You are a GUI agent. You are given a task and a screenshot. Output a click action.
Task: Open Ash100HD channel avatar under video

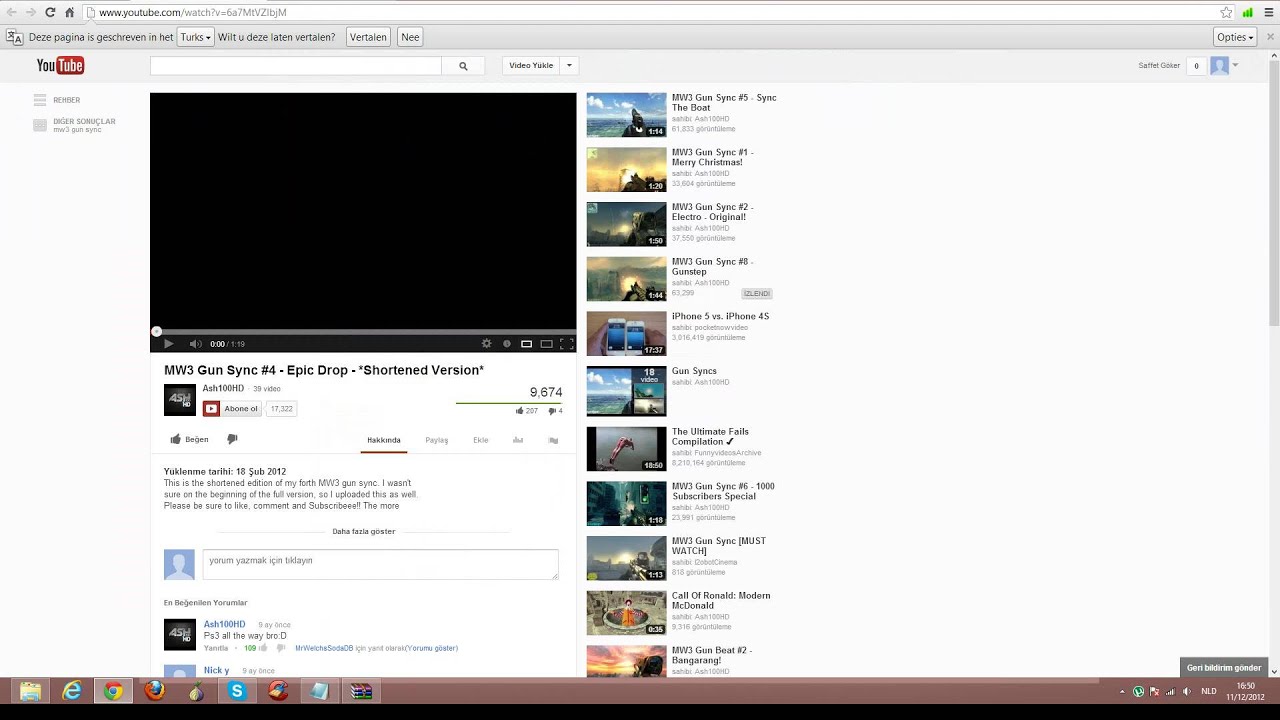tap(180, 399)
